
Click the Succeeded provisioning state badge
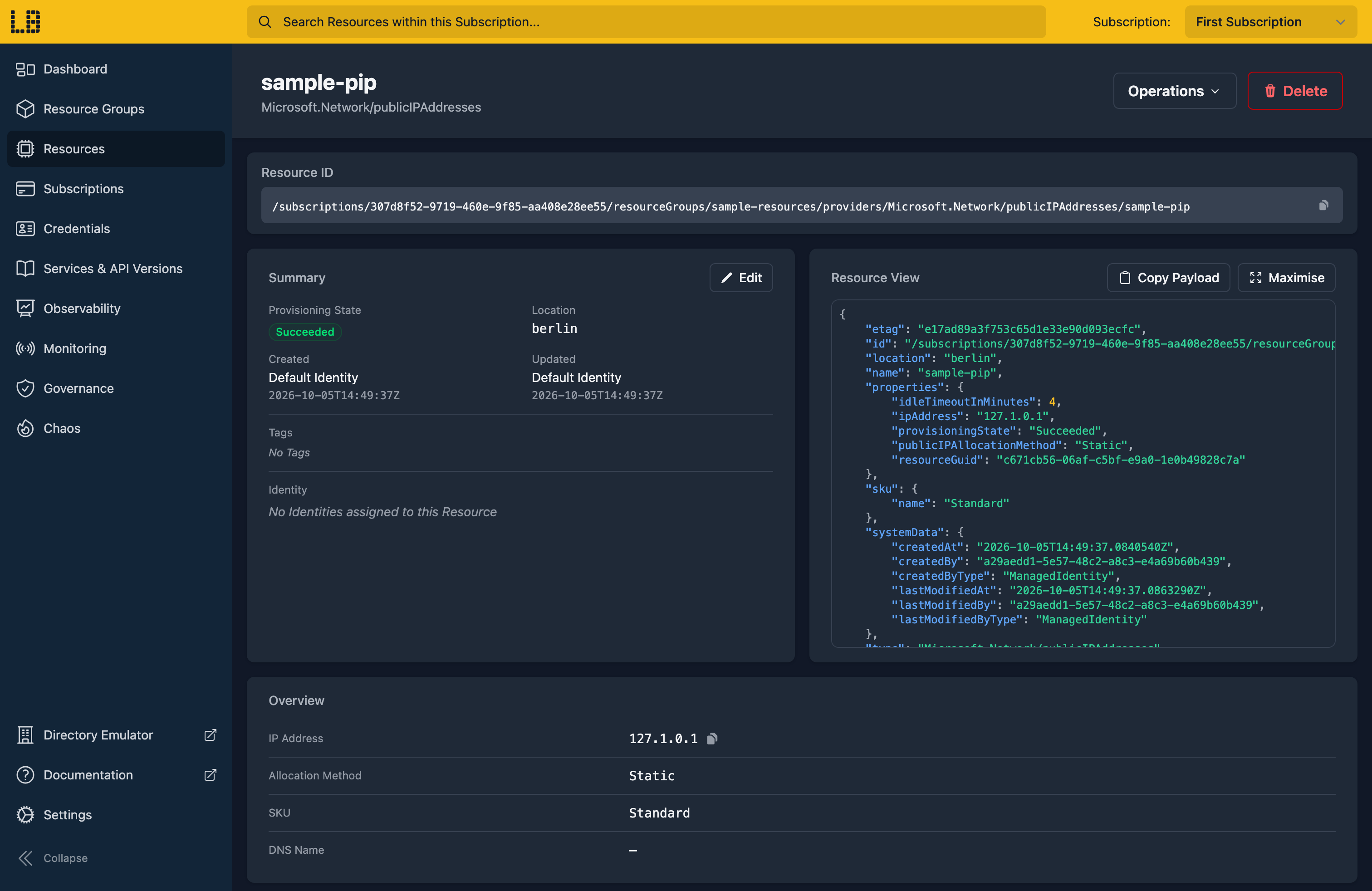coord(305,332)
